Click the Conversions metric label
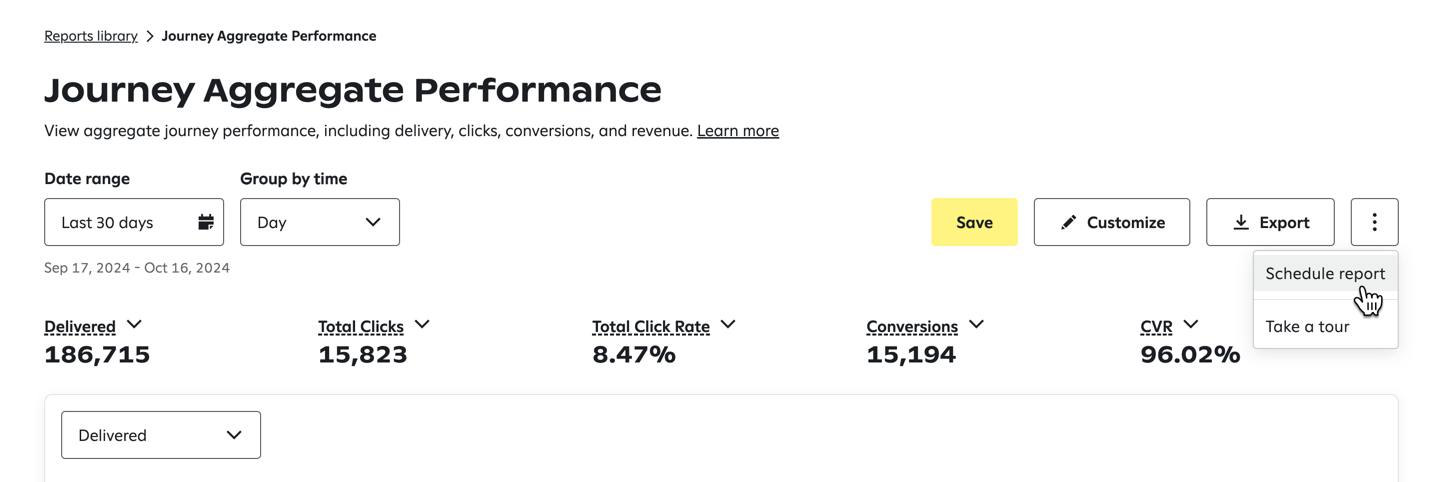Screen dimensions: 1447x482 [x=912, y=327]
